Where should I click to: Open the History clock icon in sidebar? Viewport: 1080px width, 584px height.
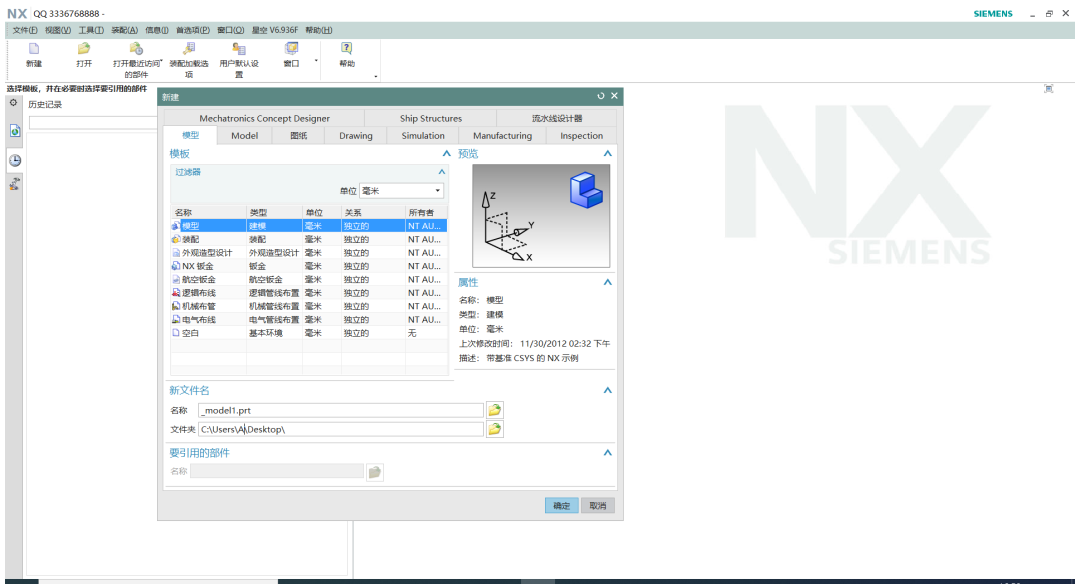[14, 160]
